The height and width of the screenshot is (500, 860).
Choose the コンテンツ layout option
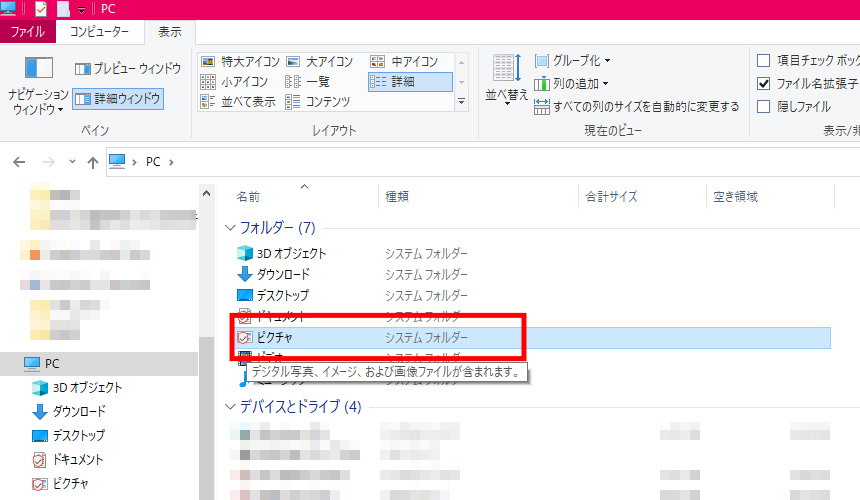click(318, 102)
